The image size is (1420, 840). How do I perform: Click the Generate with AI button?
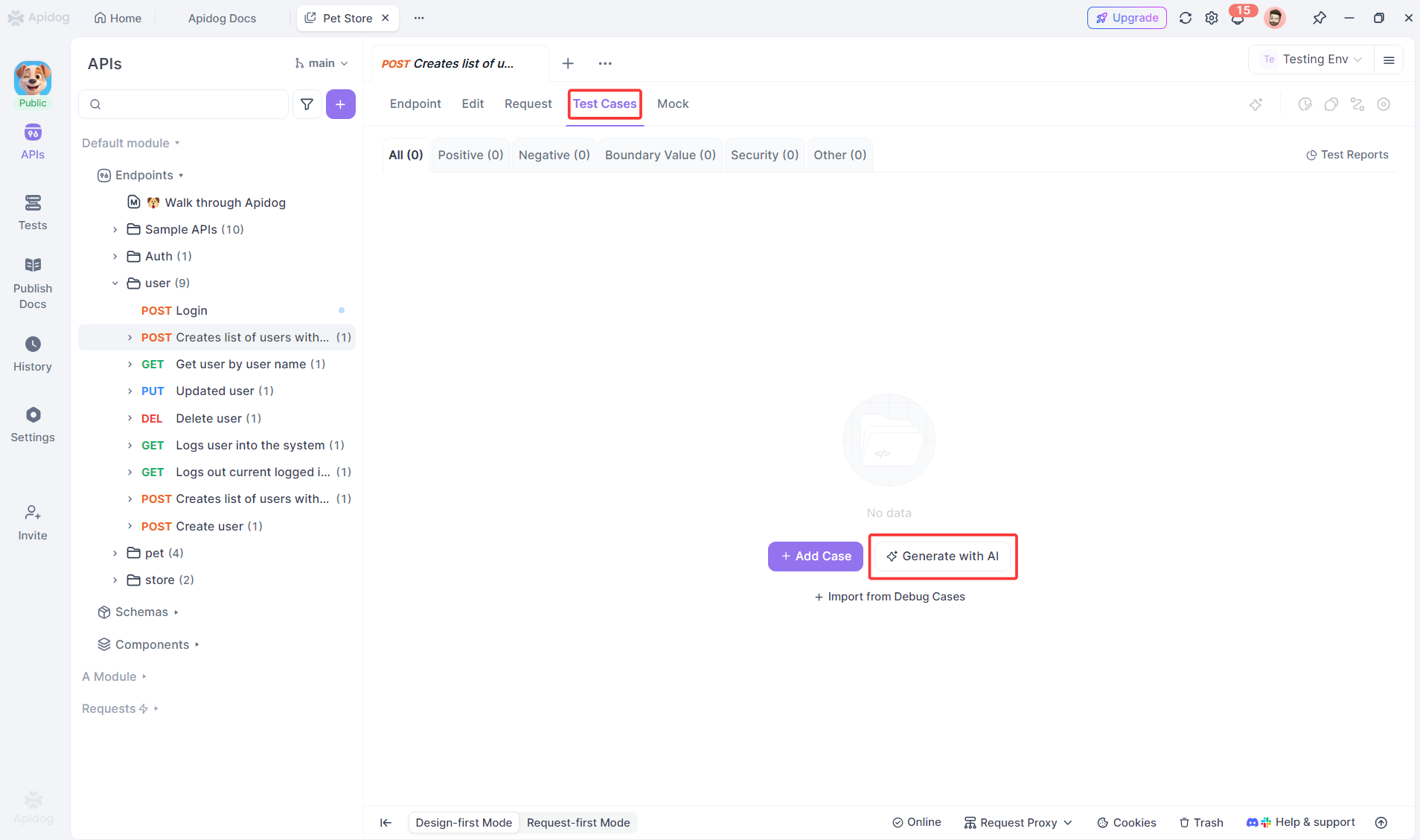(941, 556)
